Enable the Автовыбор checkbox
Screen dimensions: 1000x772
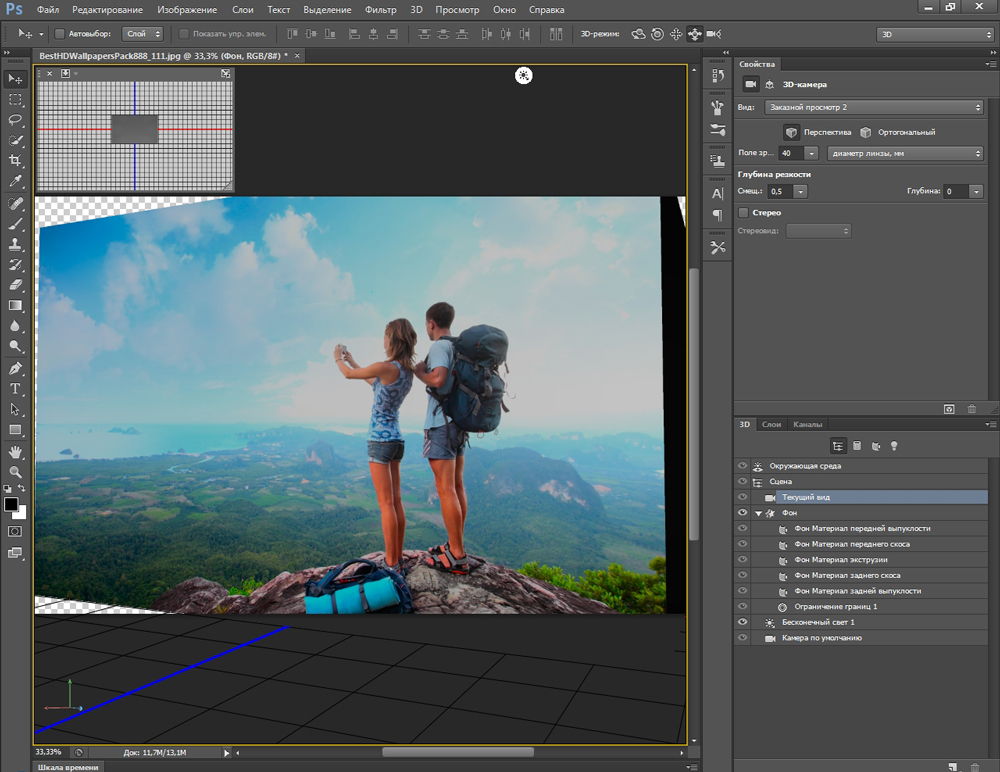60,34
